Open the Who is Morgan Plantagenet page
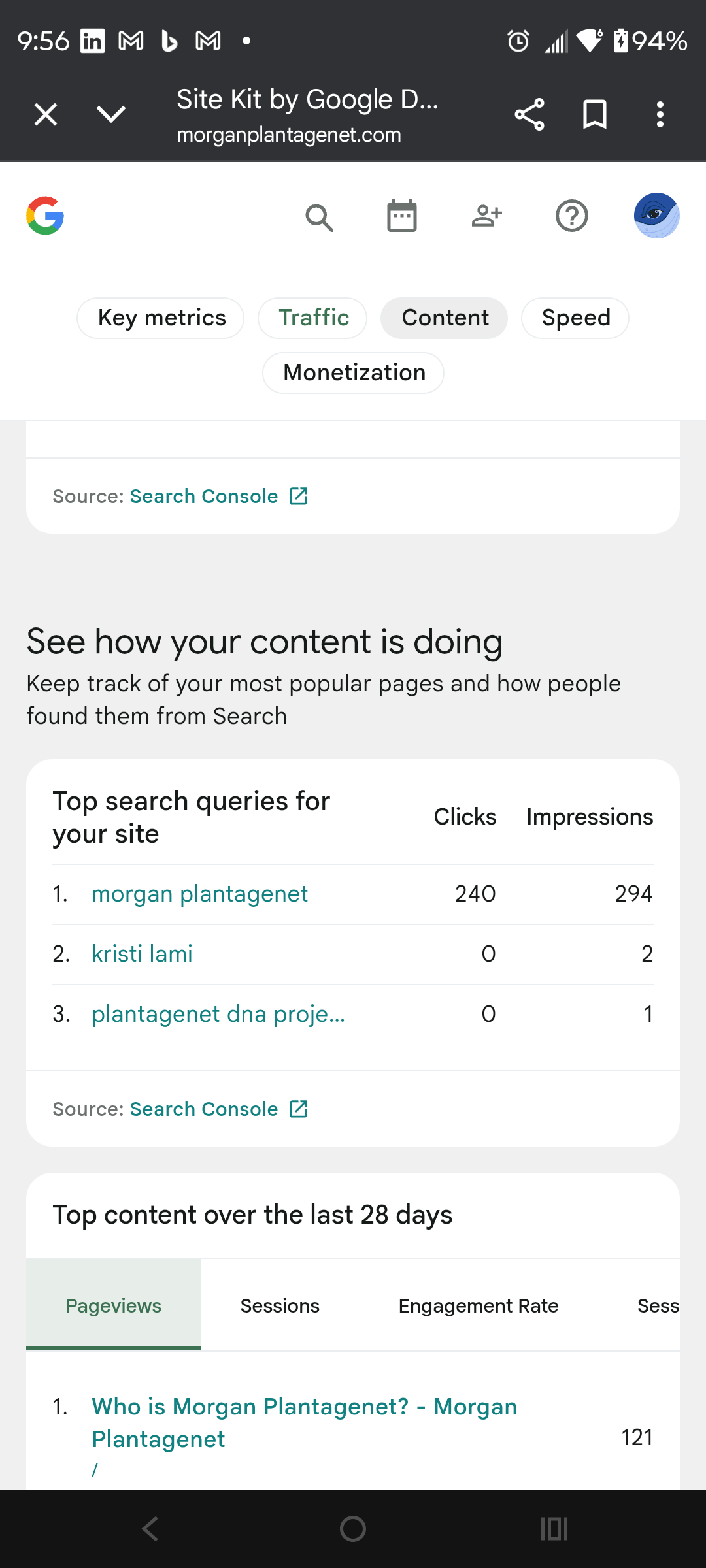This screenshot has width=706, height=1568. [304, 1423]
